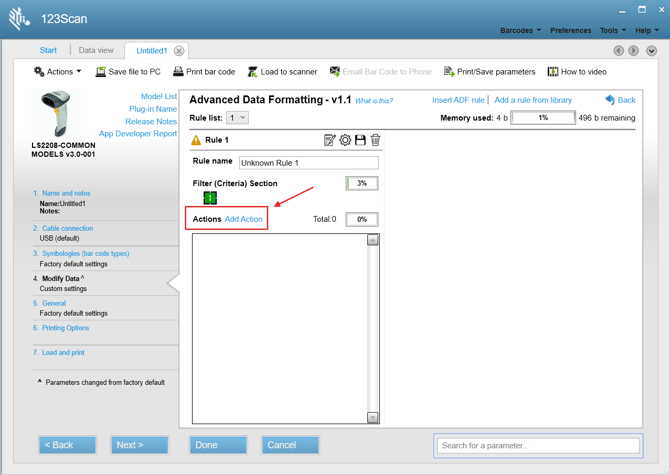Open the Tools menu

(612, 30)
